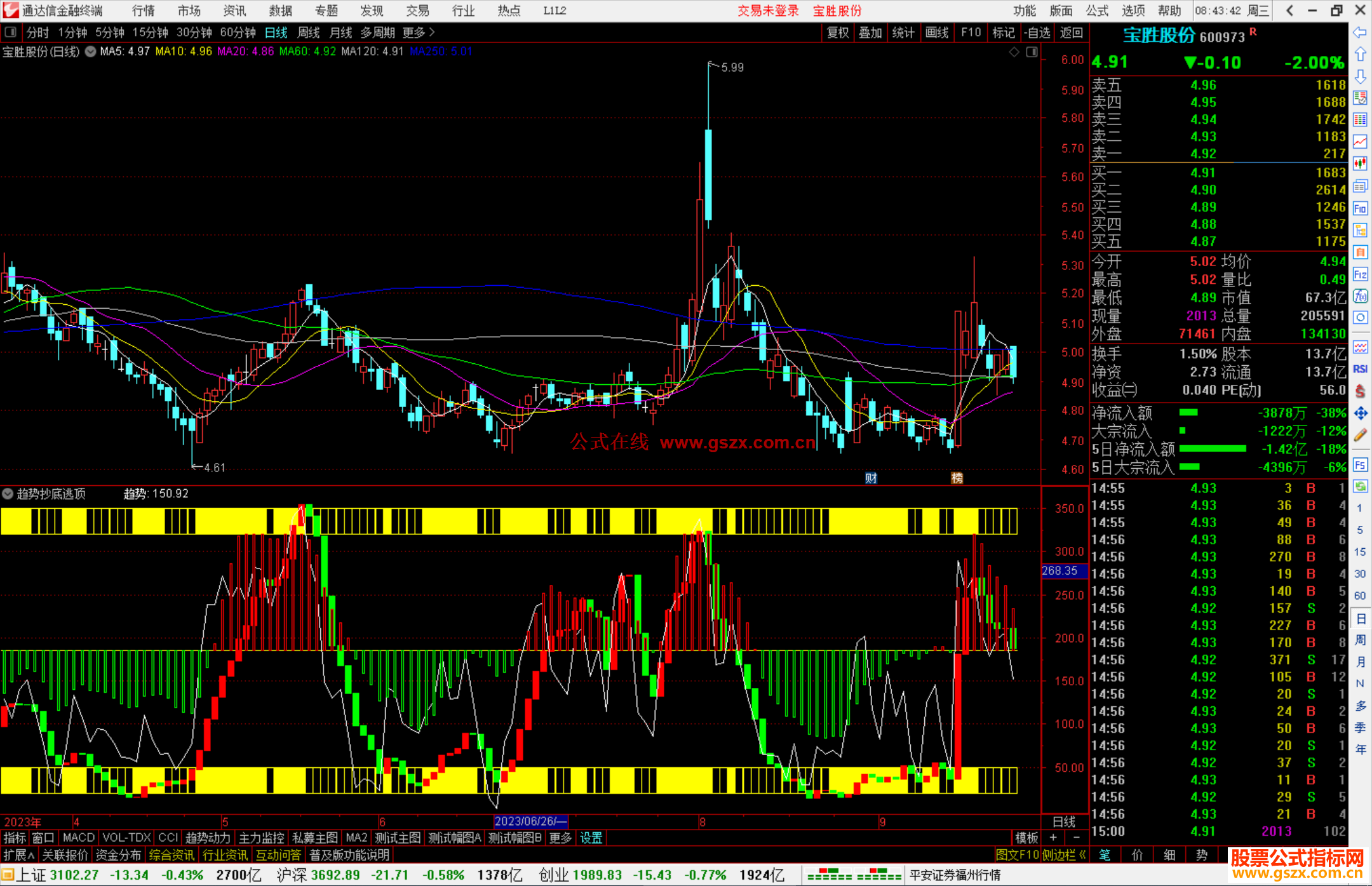Open 图文F10 link

pos(1018,855)
